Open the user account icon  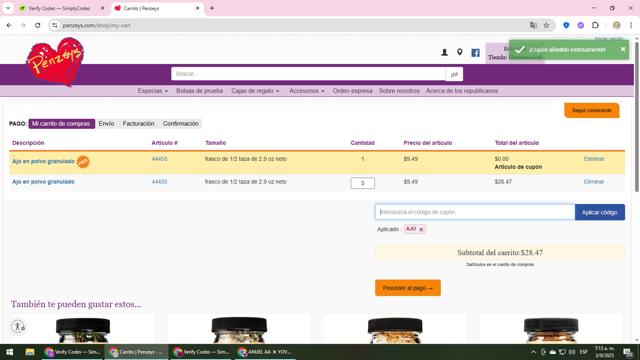[444, 52]
